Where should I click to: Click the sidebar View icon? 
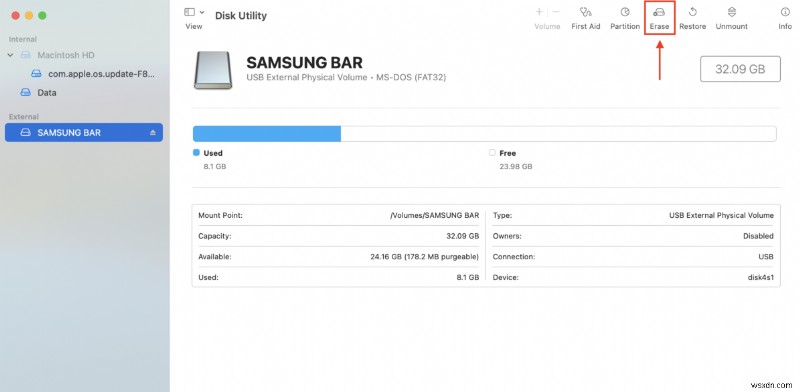[189, 12]
